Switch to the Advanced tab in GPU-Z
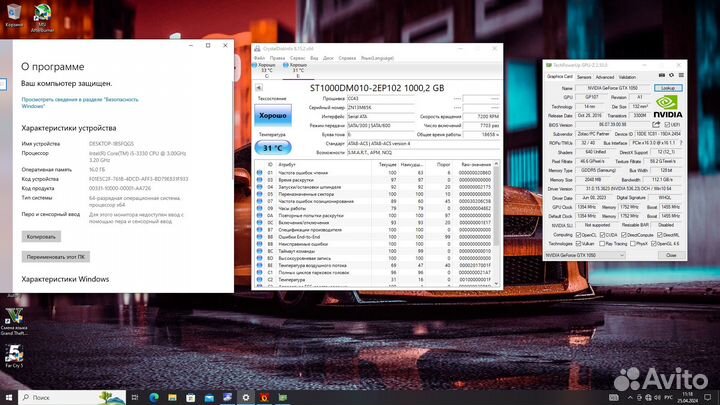 [x=605, y=77]
